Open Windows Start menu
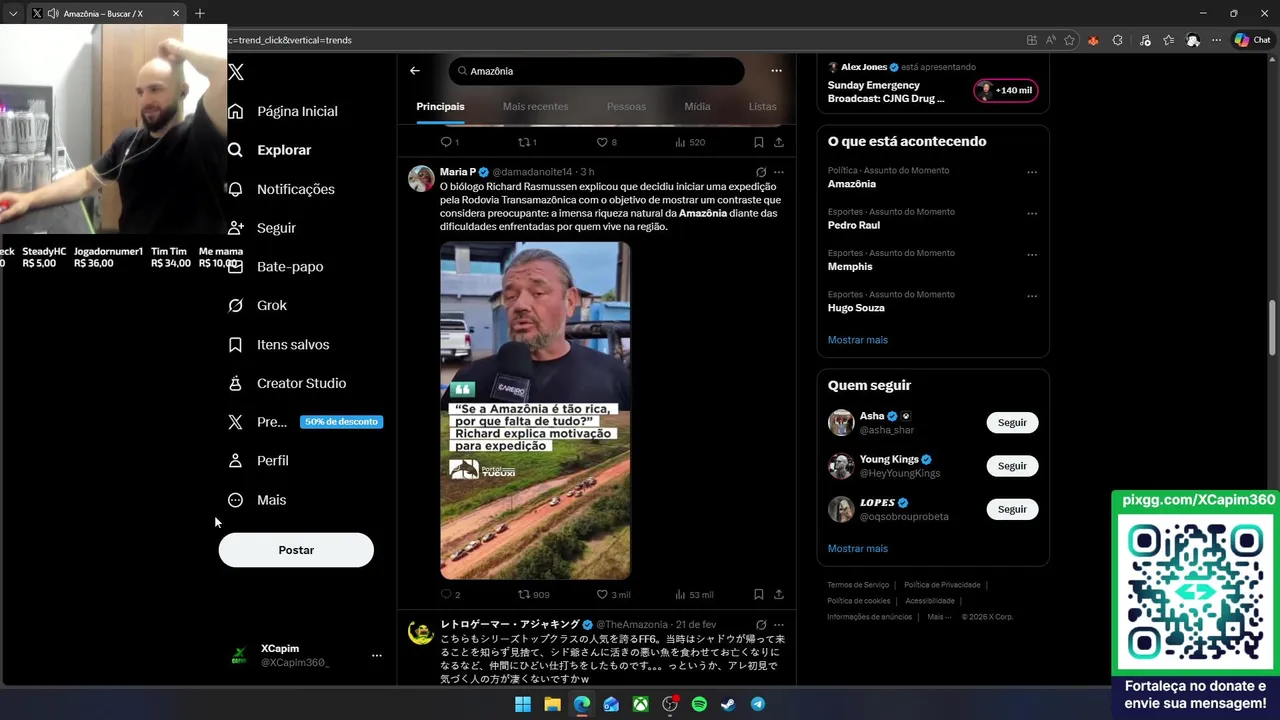This screenshot has width=1280, height=720. (x=523, y=704)
